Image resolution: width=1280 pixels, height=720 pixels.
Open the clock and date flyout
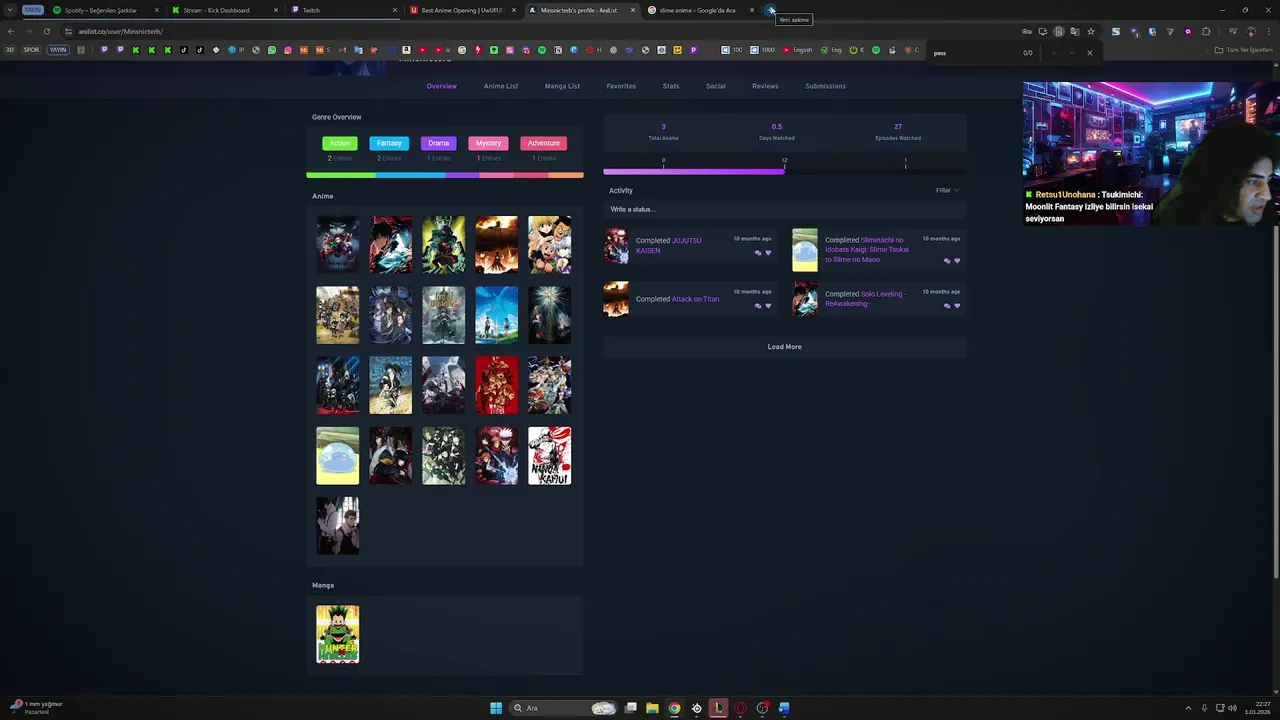(1257, 708)
